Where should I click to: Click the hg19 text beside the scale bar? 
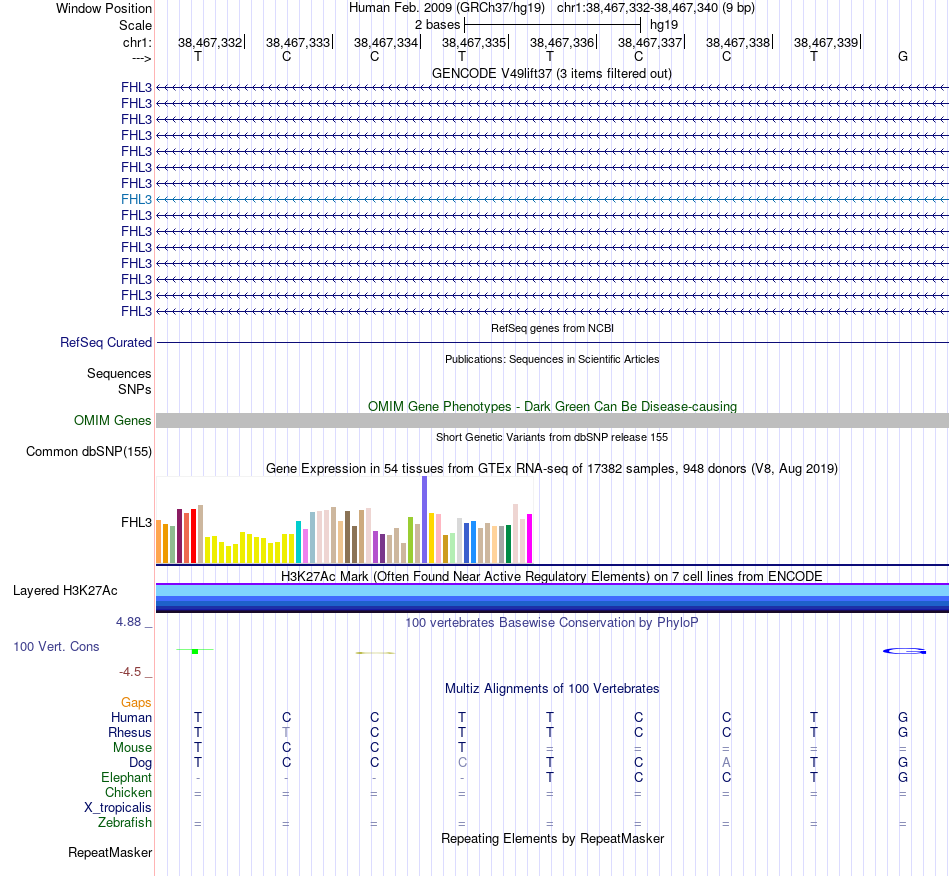point(664,25)
